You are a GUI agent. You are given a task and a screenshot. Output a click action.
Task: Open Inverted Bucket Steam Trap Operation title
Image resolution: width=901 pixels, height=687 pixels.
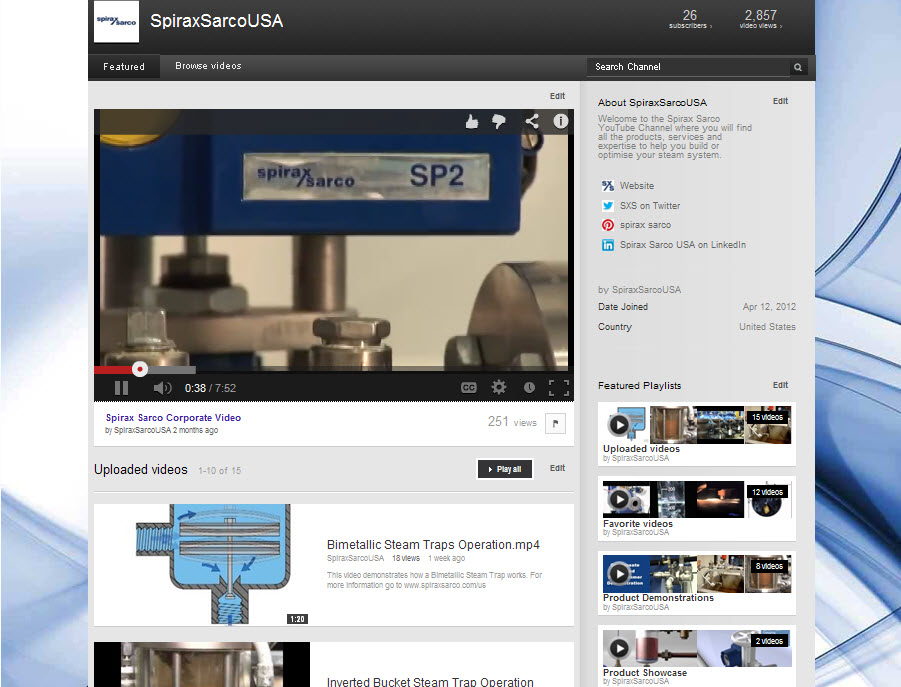[430, 681]
